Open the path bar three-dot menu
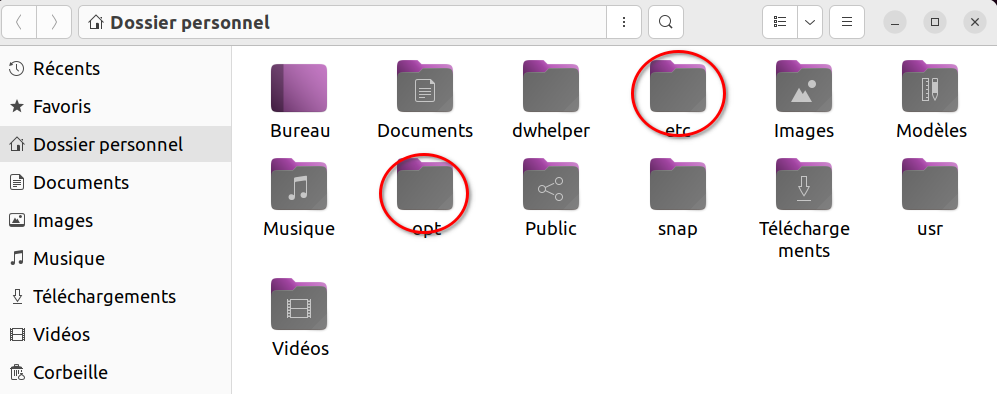Viewport: 997px width, 394px height. 624,22
